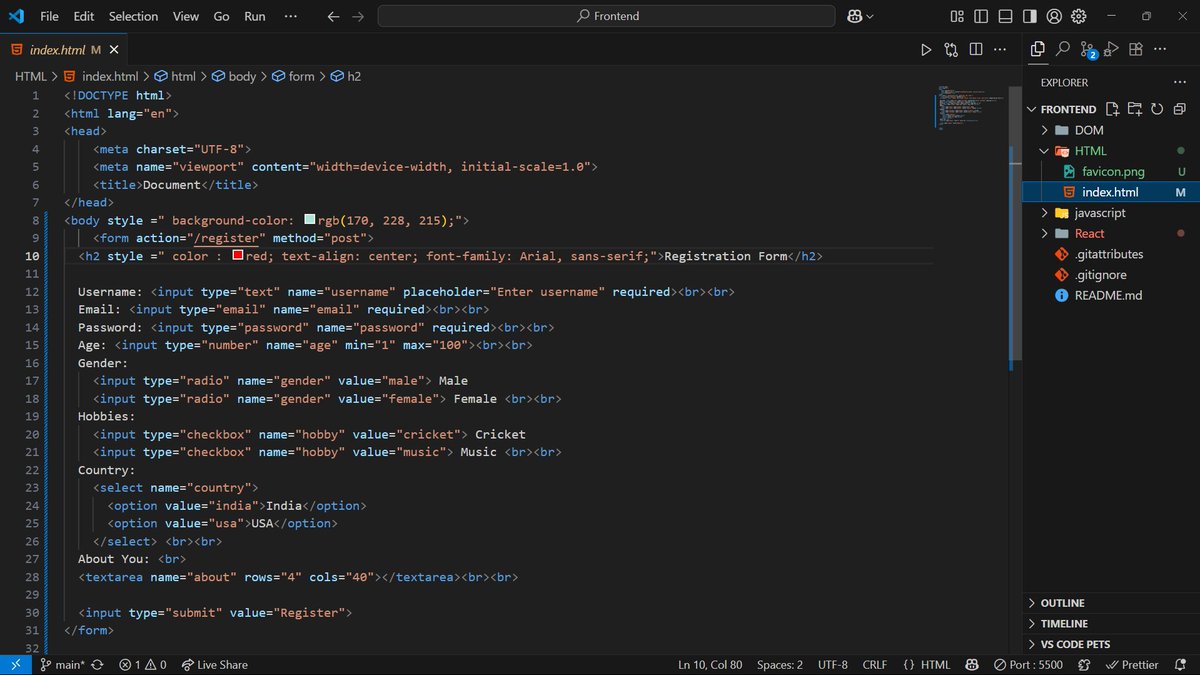Start a Live Share session
The height and width of the screenshot is (675, 1200).
[214, 664]
